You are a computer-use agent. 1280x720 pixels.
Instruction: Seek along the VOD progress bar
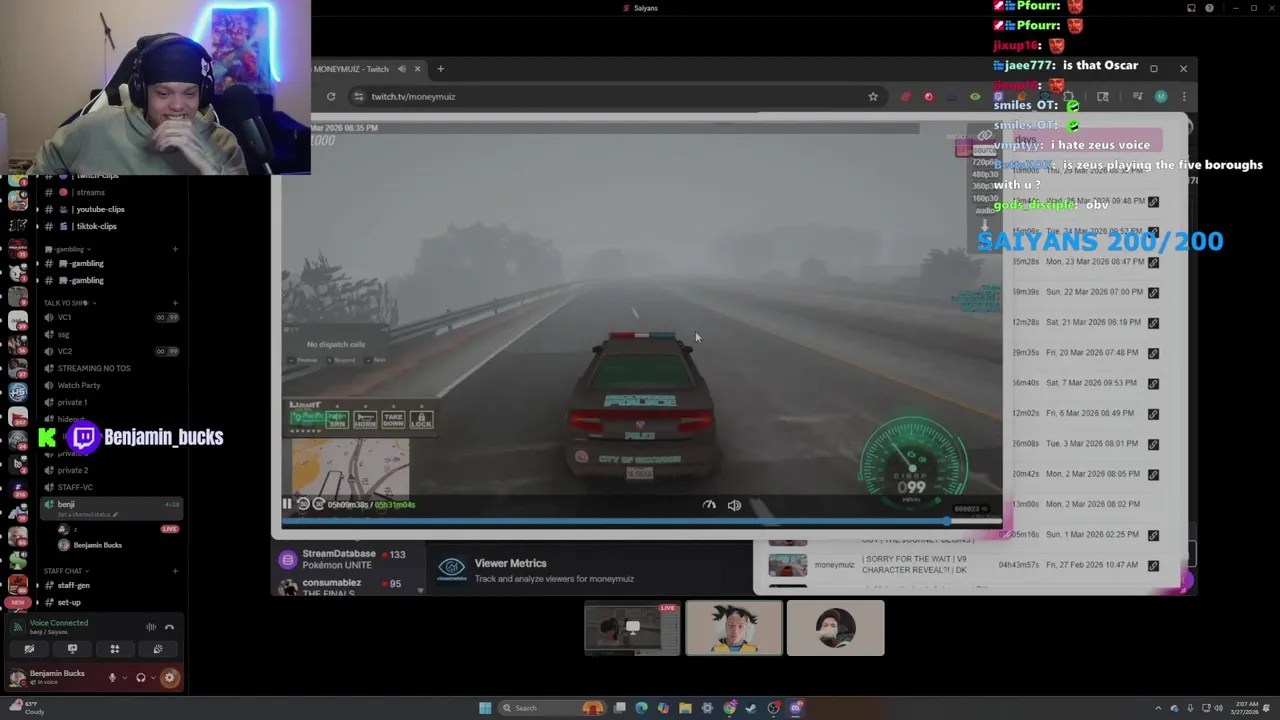[641, 521]
